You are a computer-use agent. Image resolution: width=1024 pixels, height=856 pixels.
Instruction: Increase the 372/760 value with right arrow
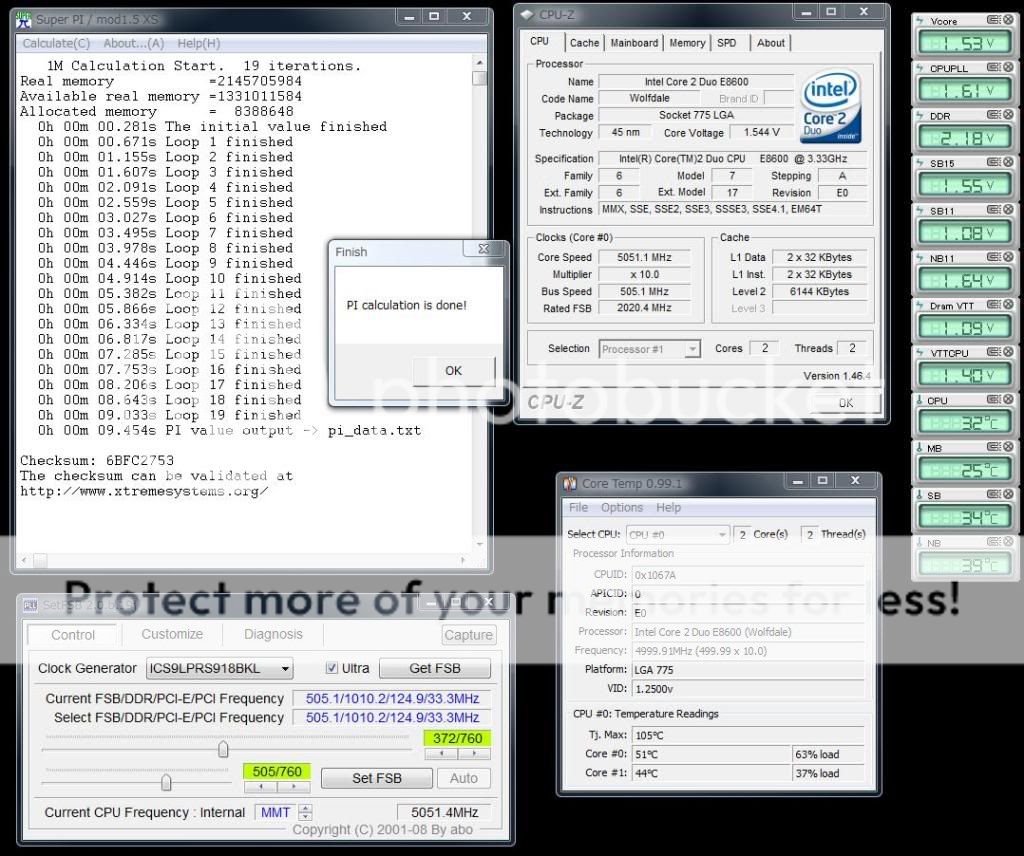(x=474, y=753)
